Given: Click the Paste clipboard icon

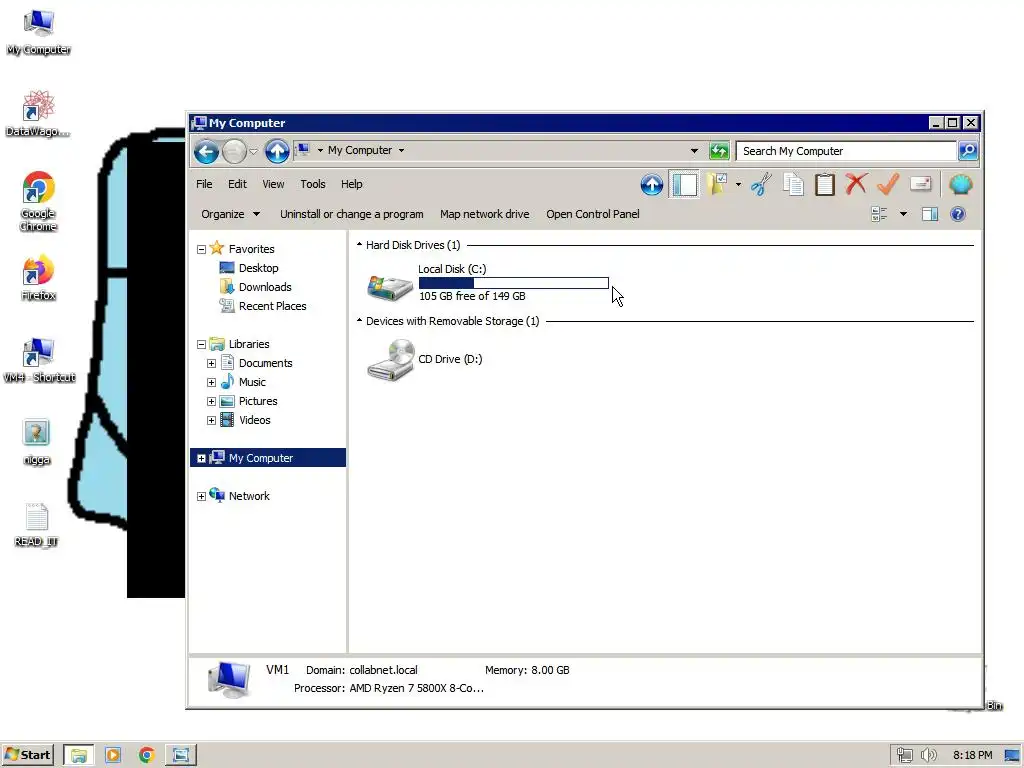Looking at the screenshot, I should [825, 185].
